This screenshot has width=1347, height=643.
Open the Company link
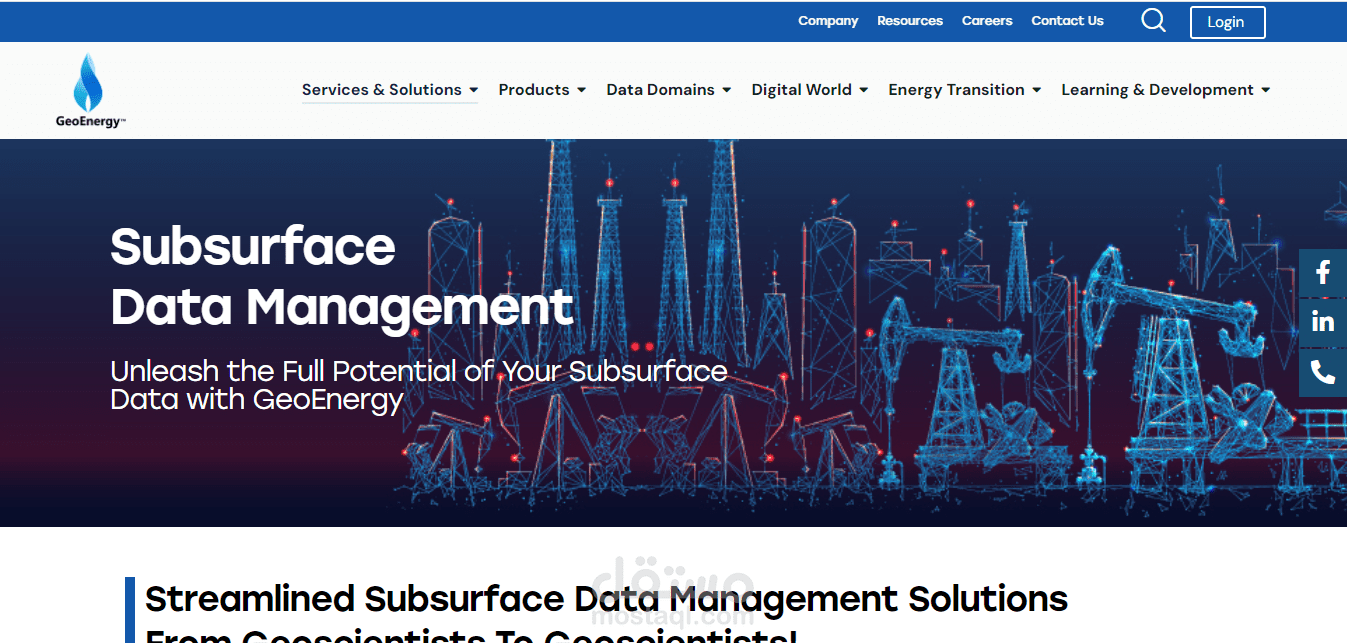point(828,21)
